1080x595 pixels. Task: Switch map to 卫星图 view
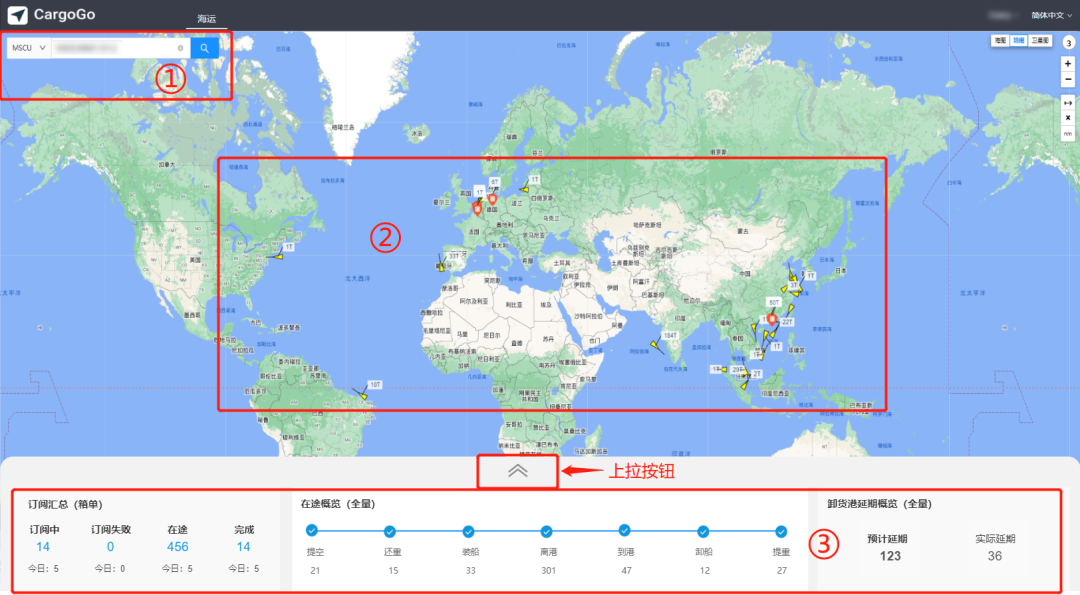click(x=1040, y=41)
